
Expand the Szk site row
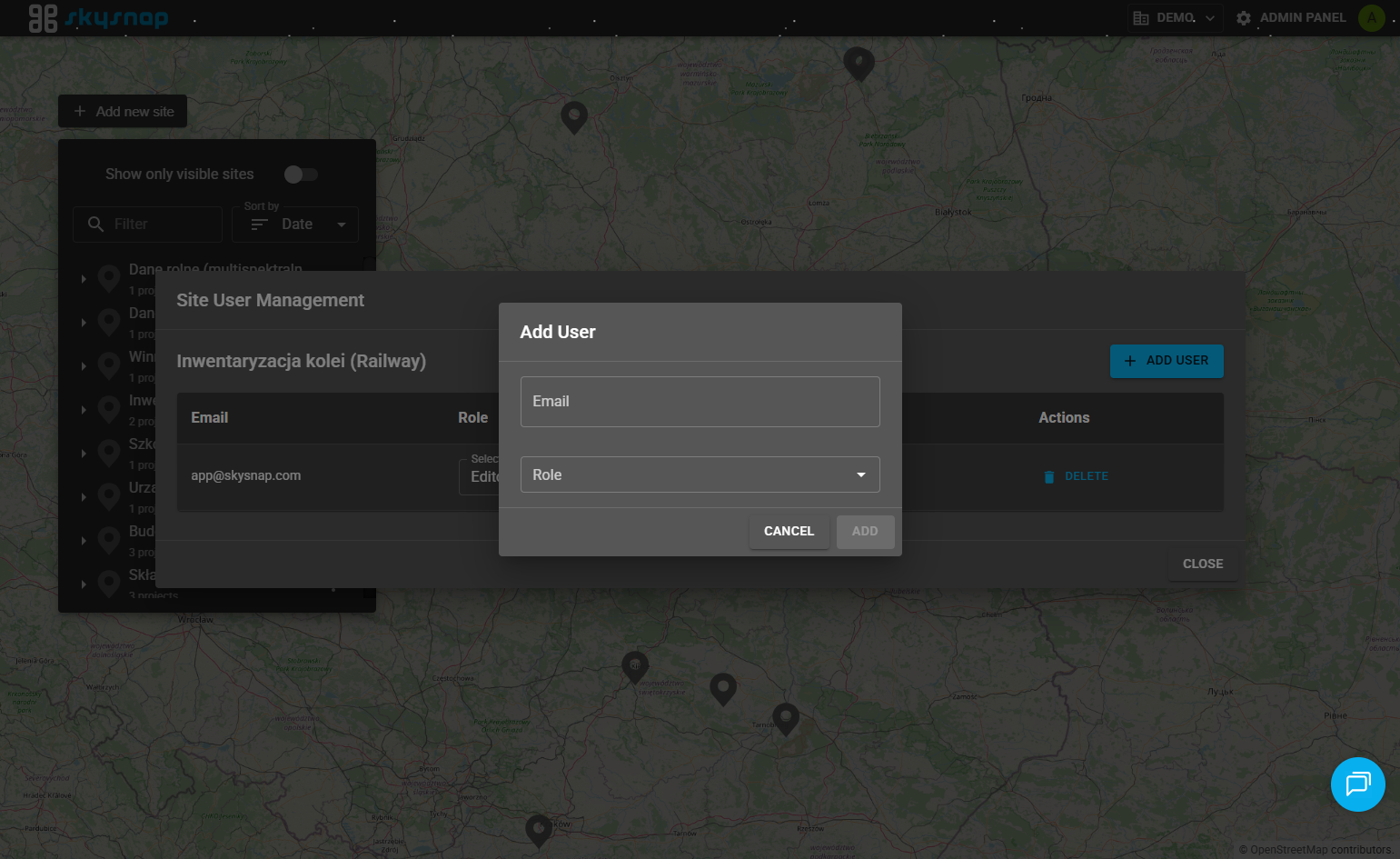[x=84, y=454]
